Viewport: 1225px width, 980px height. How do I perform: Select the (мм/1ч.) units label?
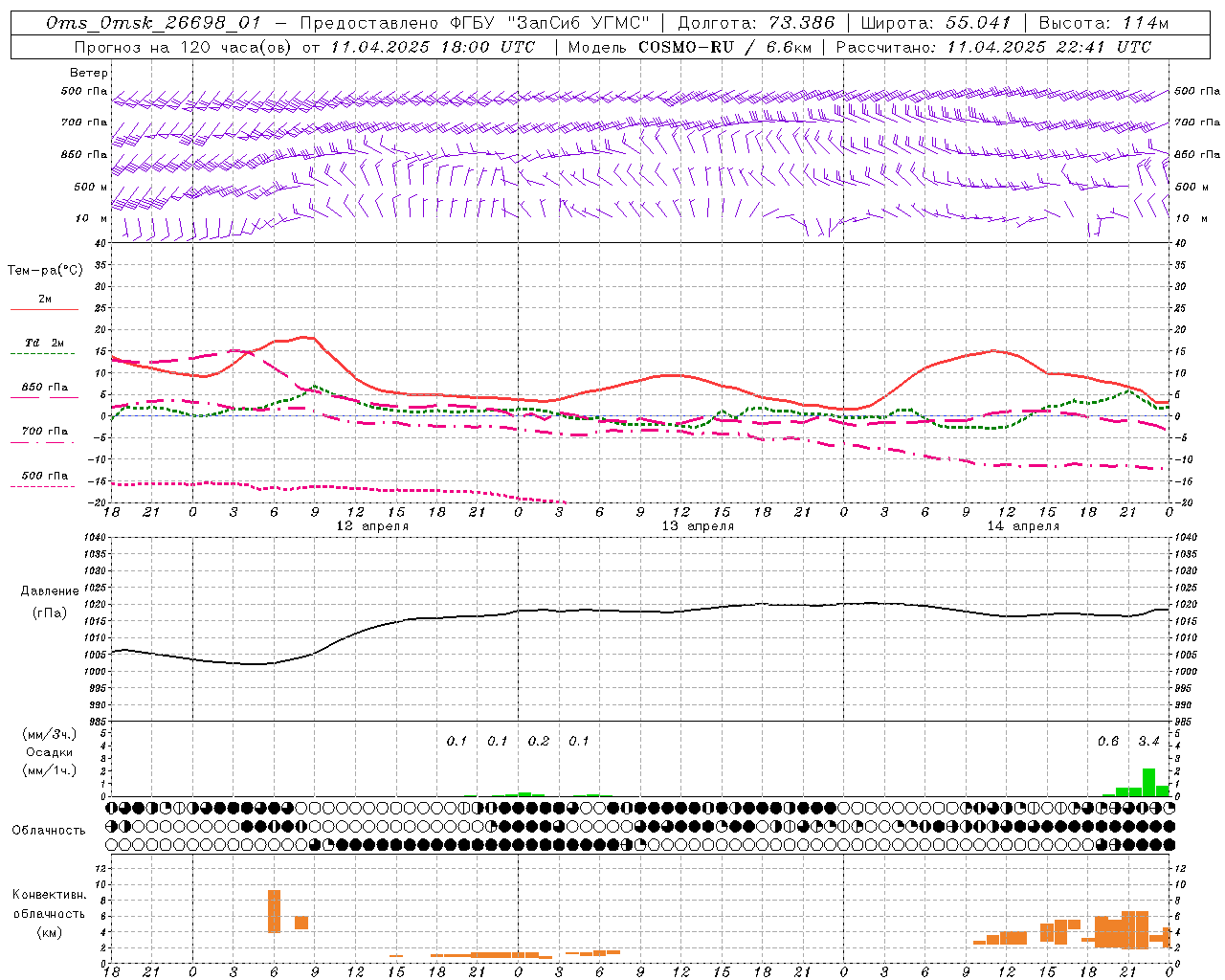tap(50, 770)
